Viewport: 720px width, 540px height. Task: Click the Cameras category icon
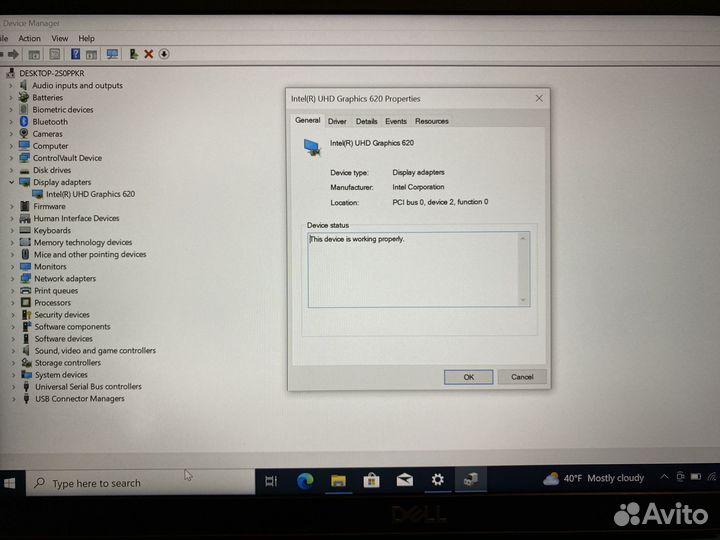click(x=24, y=134)
